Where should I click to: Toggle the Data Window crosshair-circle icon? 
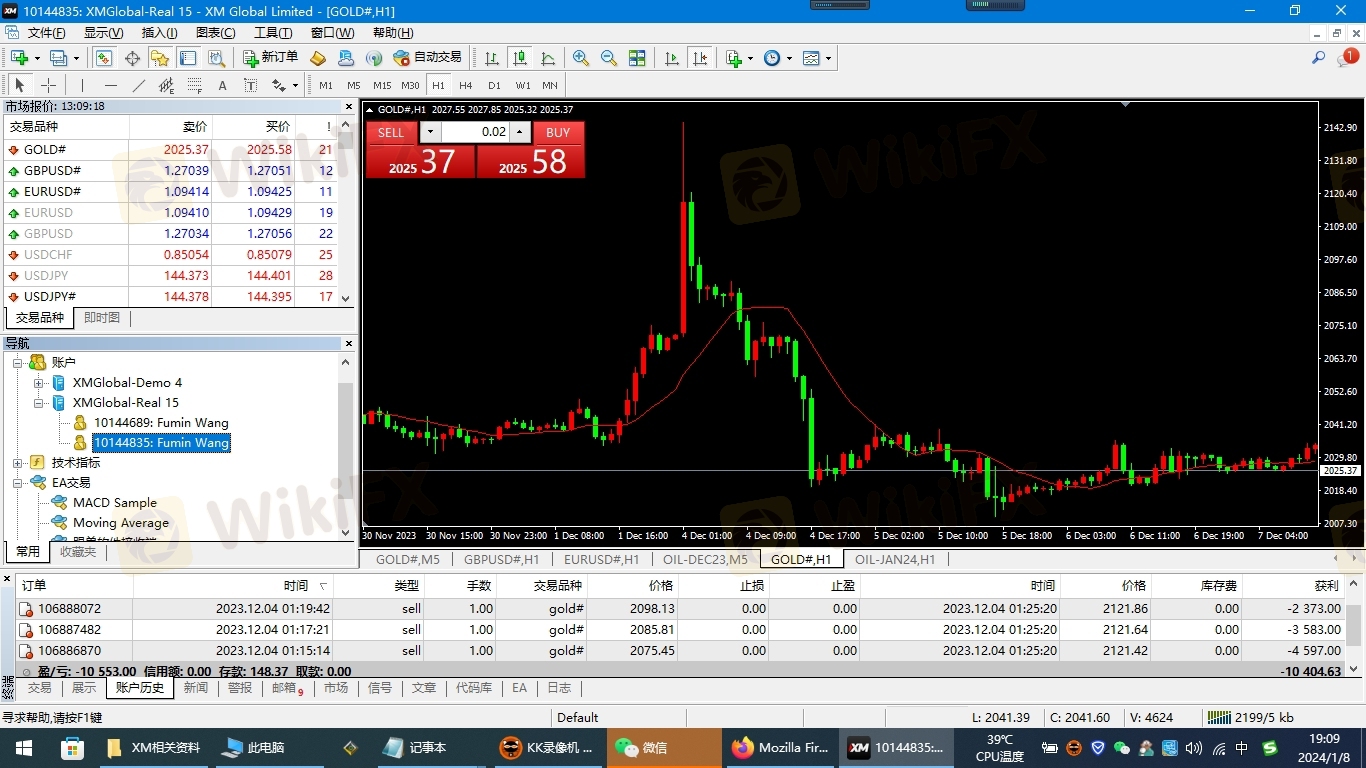click(x=132, y=58)
